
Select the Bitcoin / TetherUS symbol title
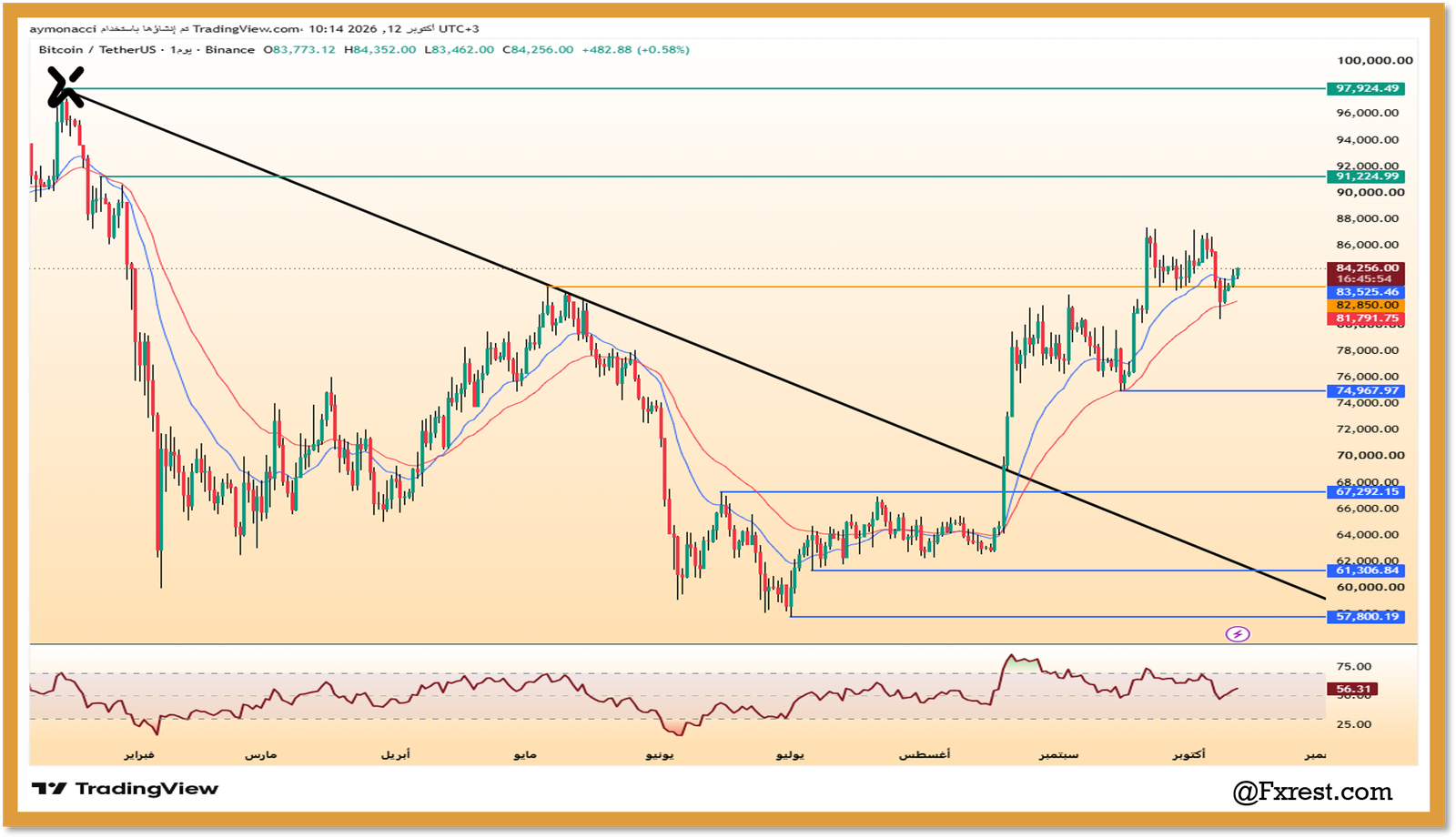pos(97,50)
